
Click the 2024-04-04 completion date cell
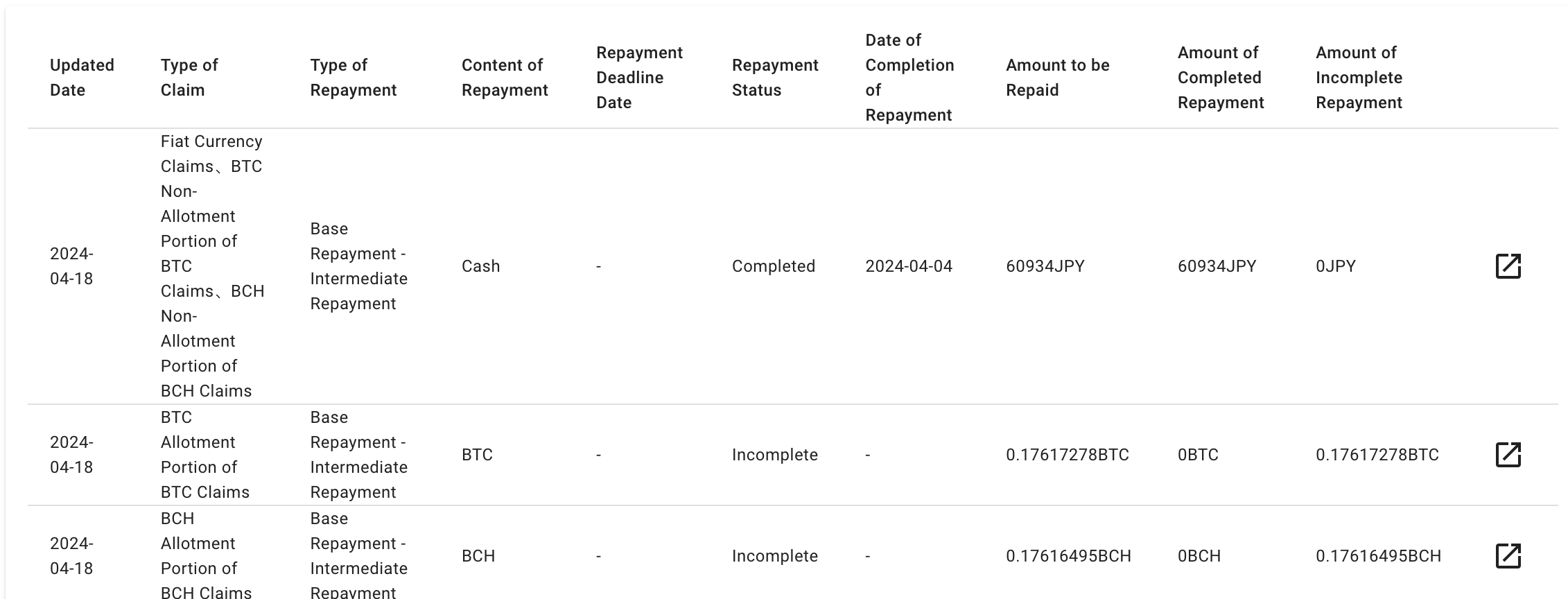pos(909,266)
